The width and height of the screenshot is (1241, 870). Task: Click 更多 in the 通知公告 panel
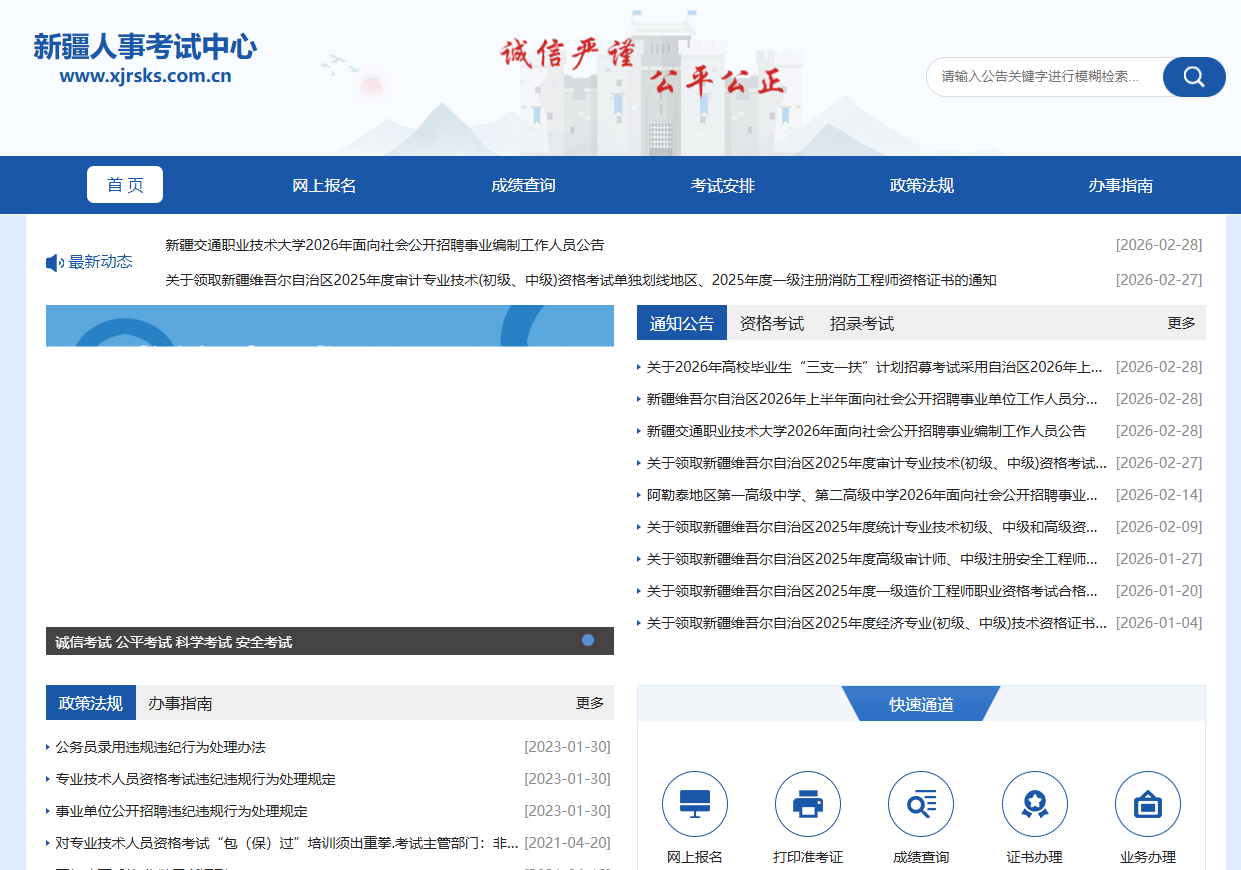[x=1181, y=323]
